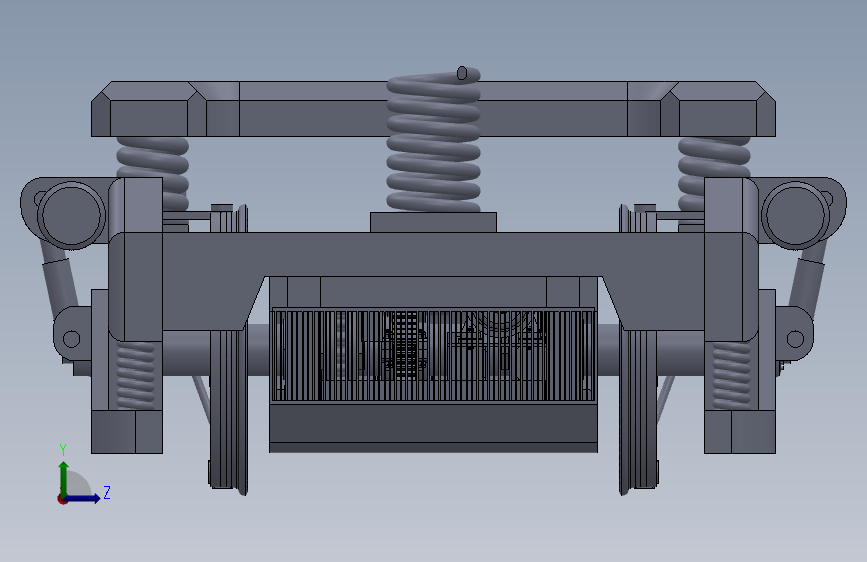
Task: Select the top horizontal bolster beam
Action: pyautogui.click(x=434, y=109)
